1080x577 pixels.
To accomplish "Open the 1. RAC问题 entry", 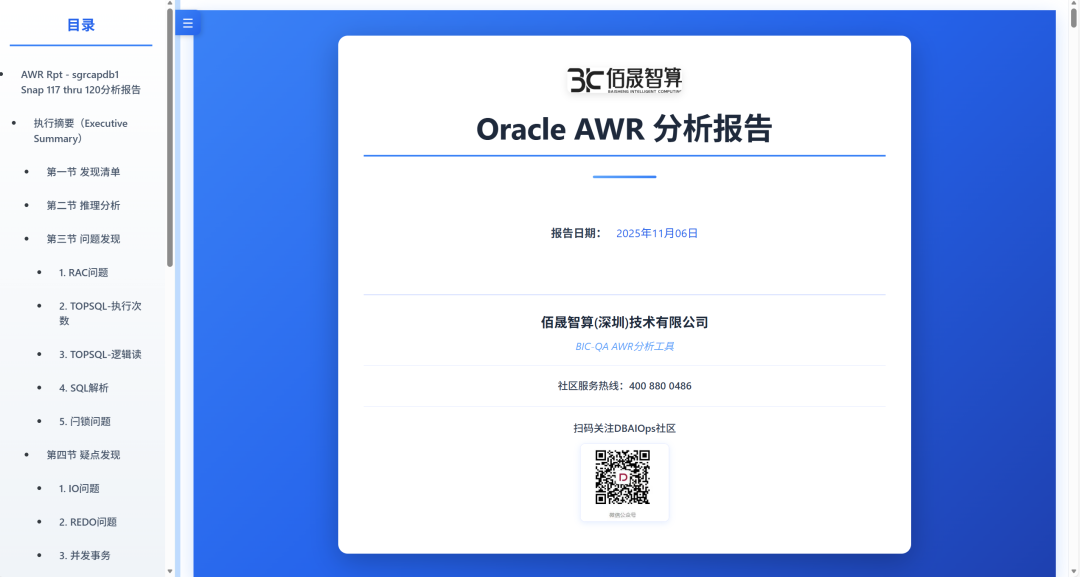I will pos(83,273).
